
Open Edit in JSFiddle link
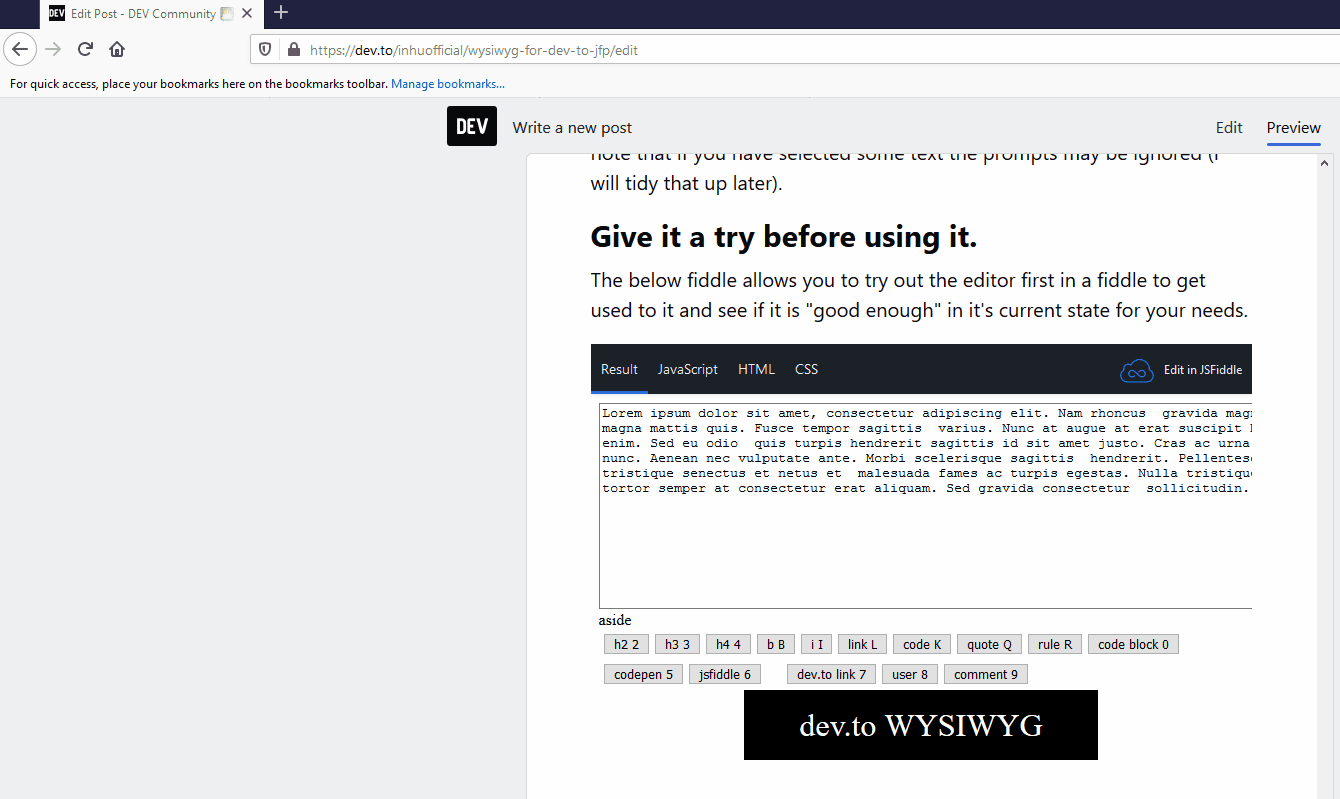[1202, 370]
